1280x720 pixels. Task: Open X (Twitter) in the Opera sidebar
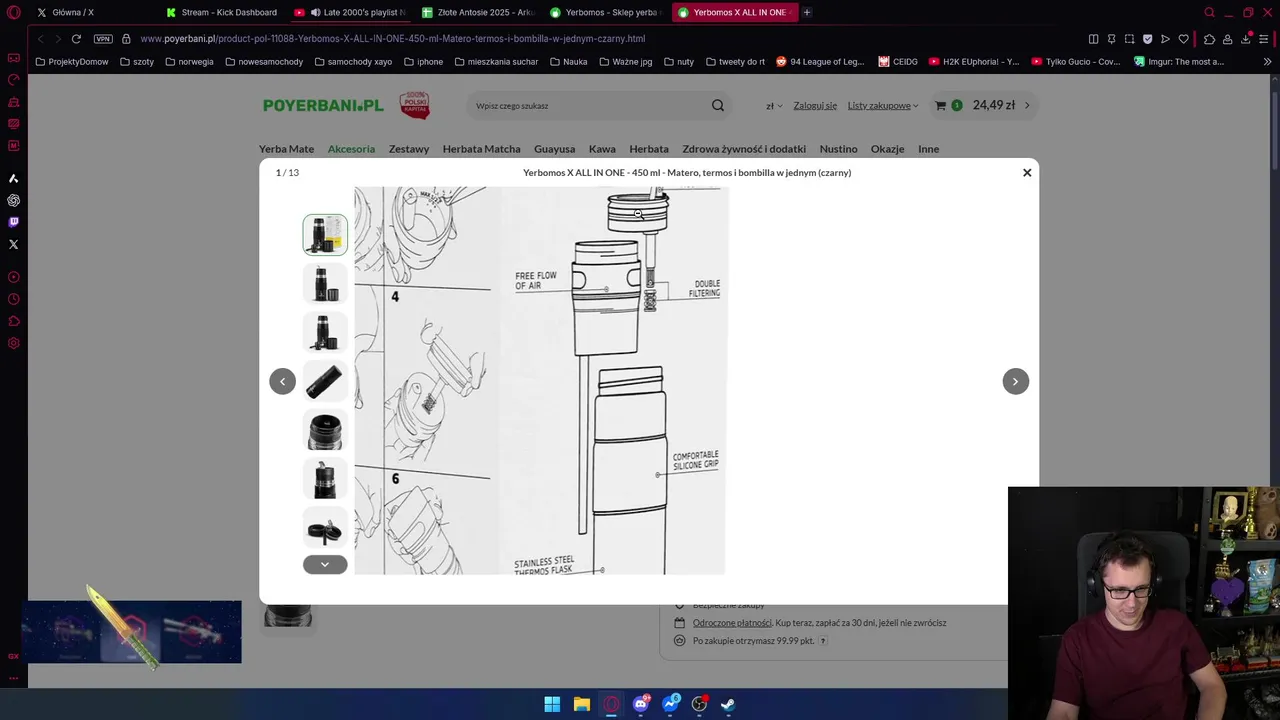coord(13,244)
